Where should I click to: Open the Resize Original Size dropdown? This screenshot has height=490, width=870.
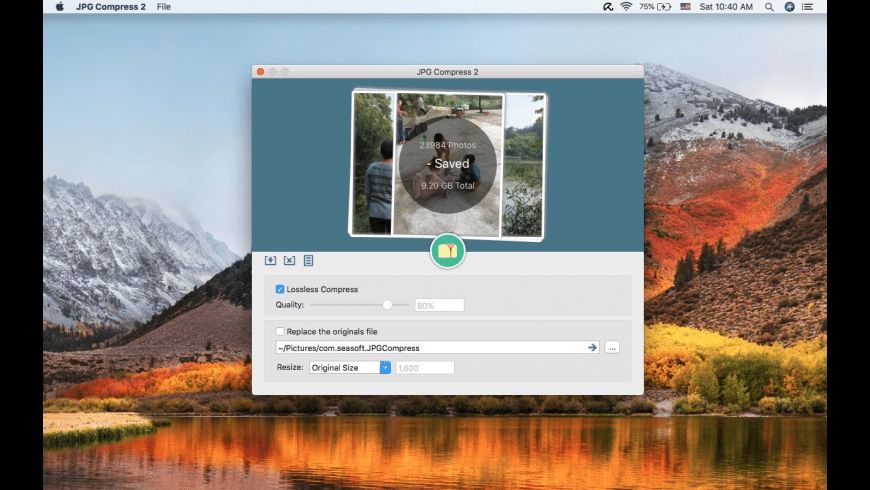(350, 367)
